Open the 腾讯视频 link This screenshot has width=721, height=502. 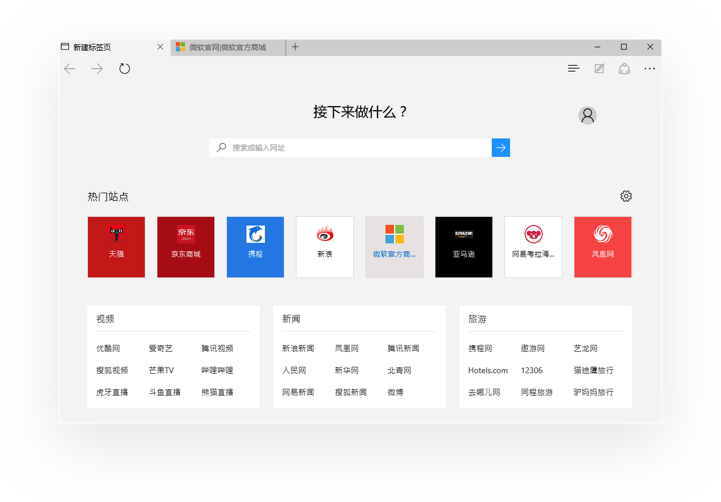[x=217, y=348]
